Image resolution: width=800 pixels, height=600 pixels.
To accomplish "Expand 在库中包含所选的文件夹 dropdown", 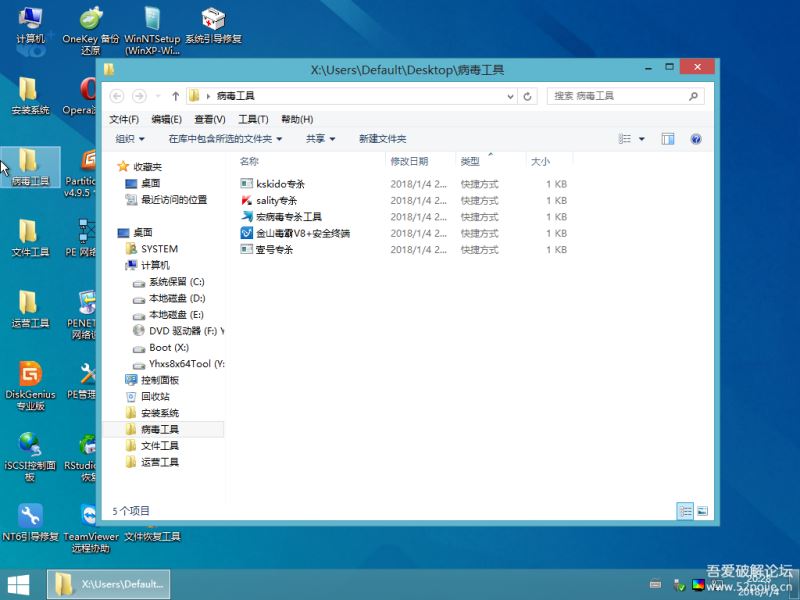I will coord(225,139).
